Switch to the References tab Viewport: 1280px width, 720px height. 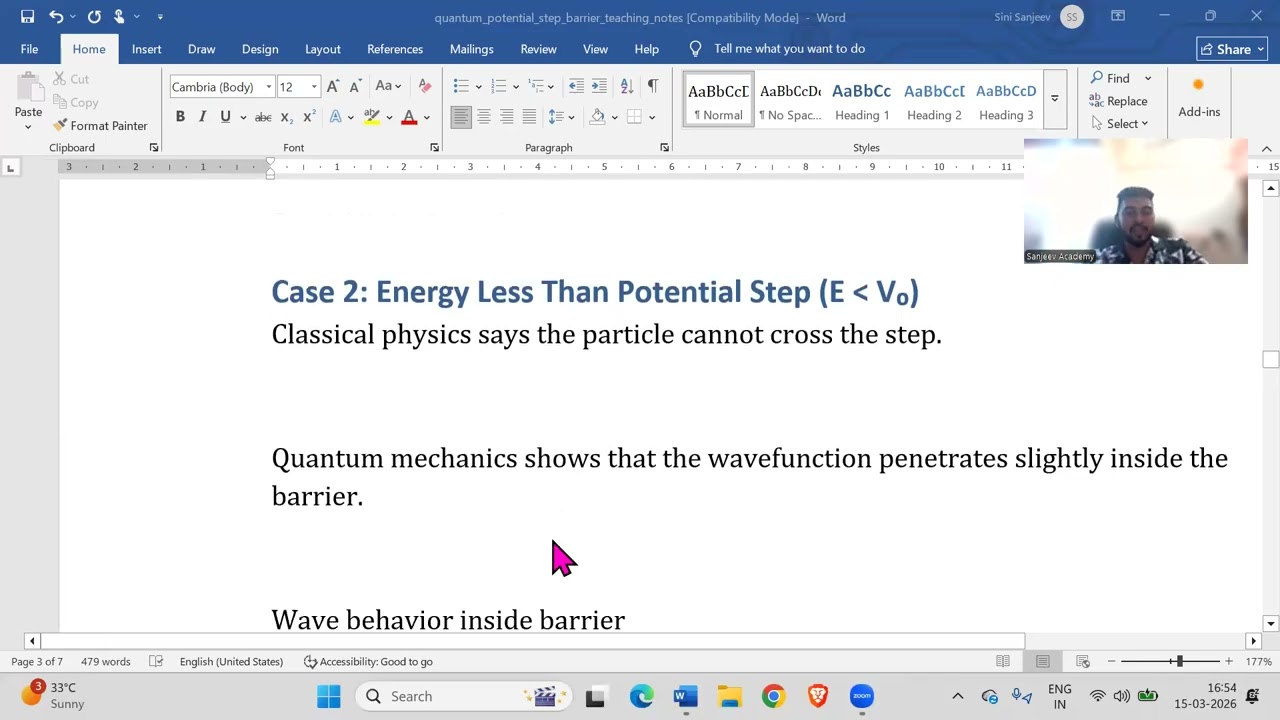(x=395, y=49)
